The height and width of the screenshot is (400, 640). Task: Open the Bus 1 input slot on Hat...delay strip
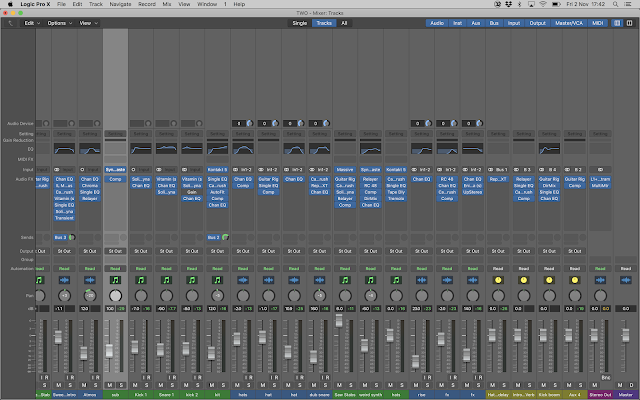(x=498, y=169)
